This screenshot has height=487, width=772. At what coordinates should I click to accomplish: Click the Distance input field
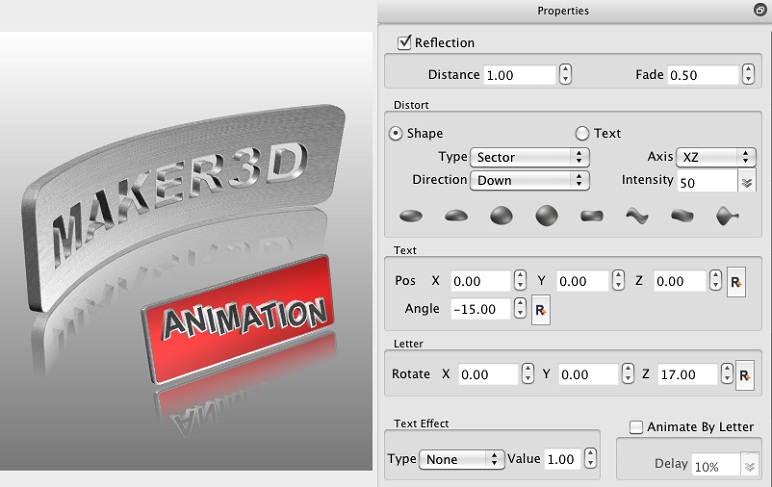(519, 75)
